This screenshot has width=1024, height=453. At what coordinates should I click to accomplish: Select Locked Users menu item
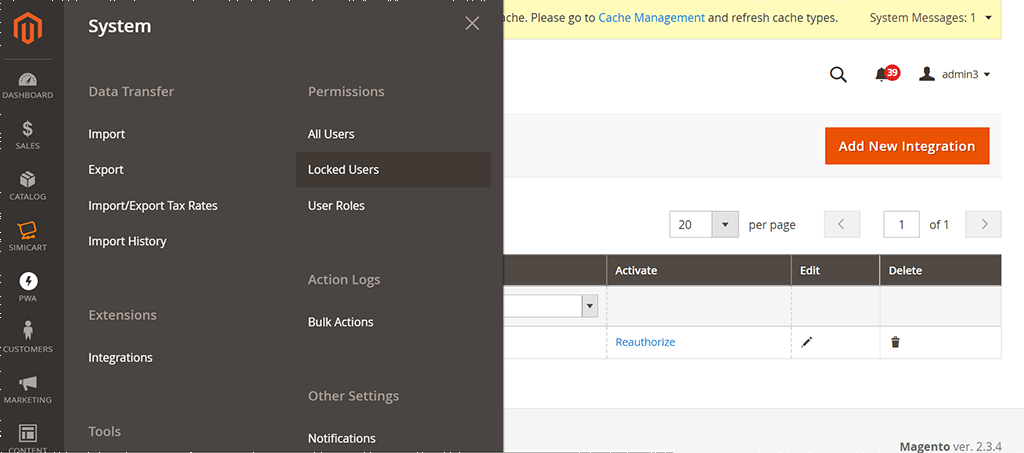(343, 170)
